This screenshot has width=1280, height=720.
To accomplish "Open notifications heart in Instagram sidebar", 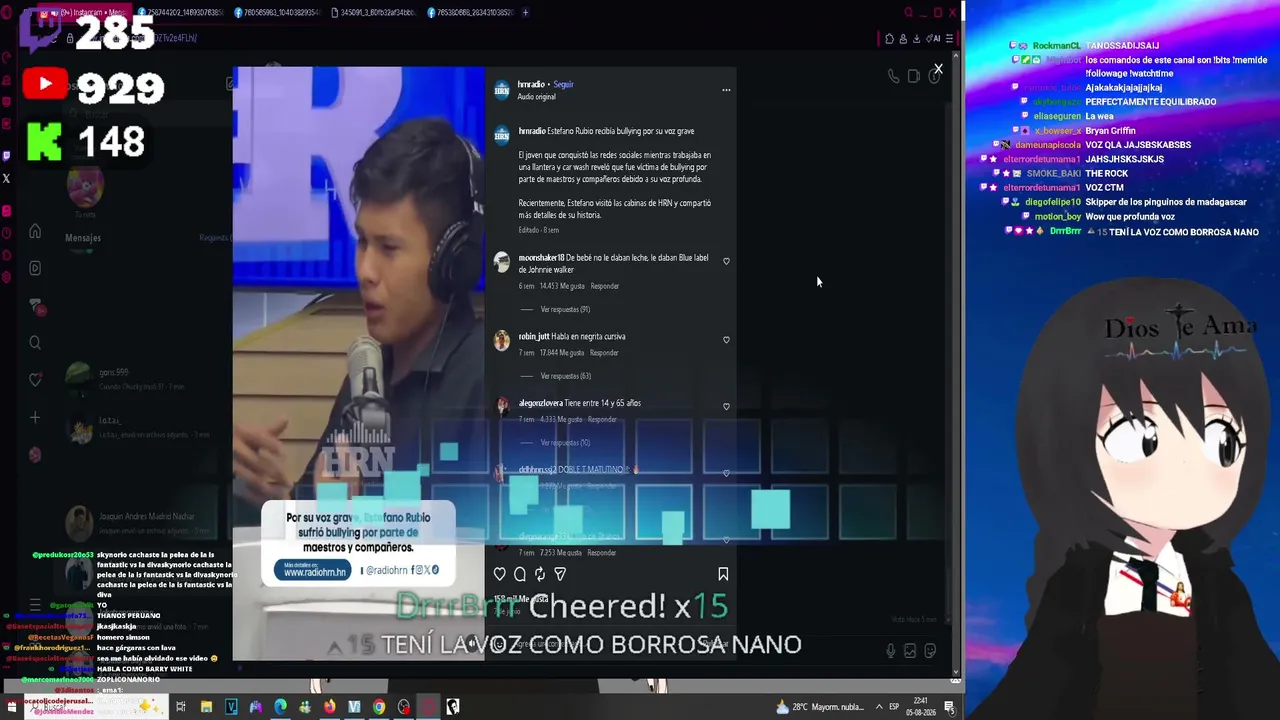I will coord(35,380).
